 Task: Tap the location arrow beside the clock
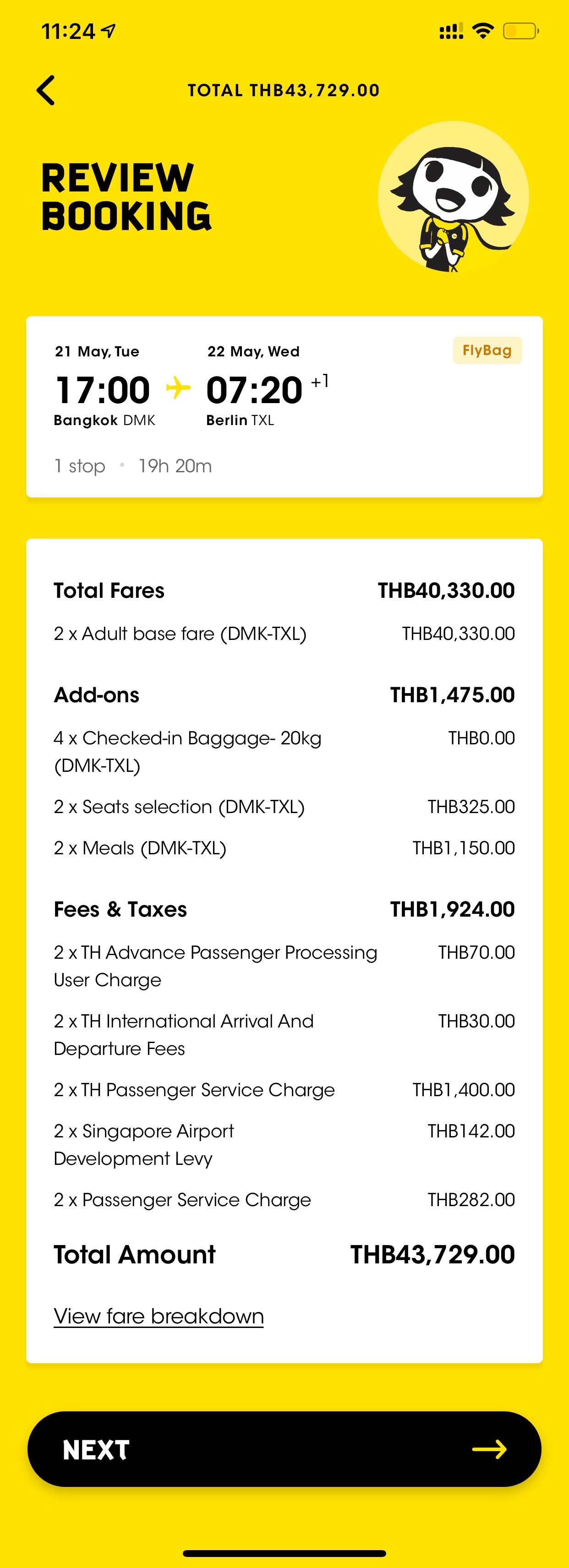[108, 30]
